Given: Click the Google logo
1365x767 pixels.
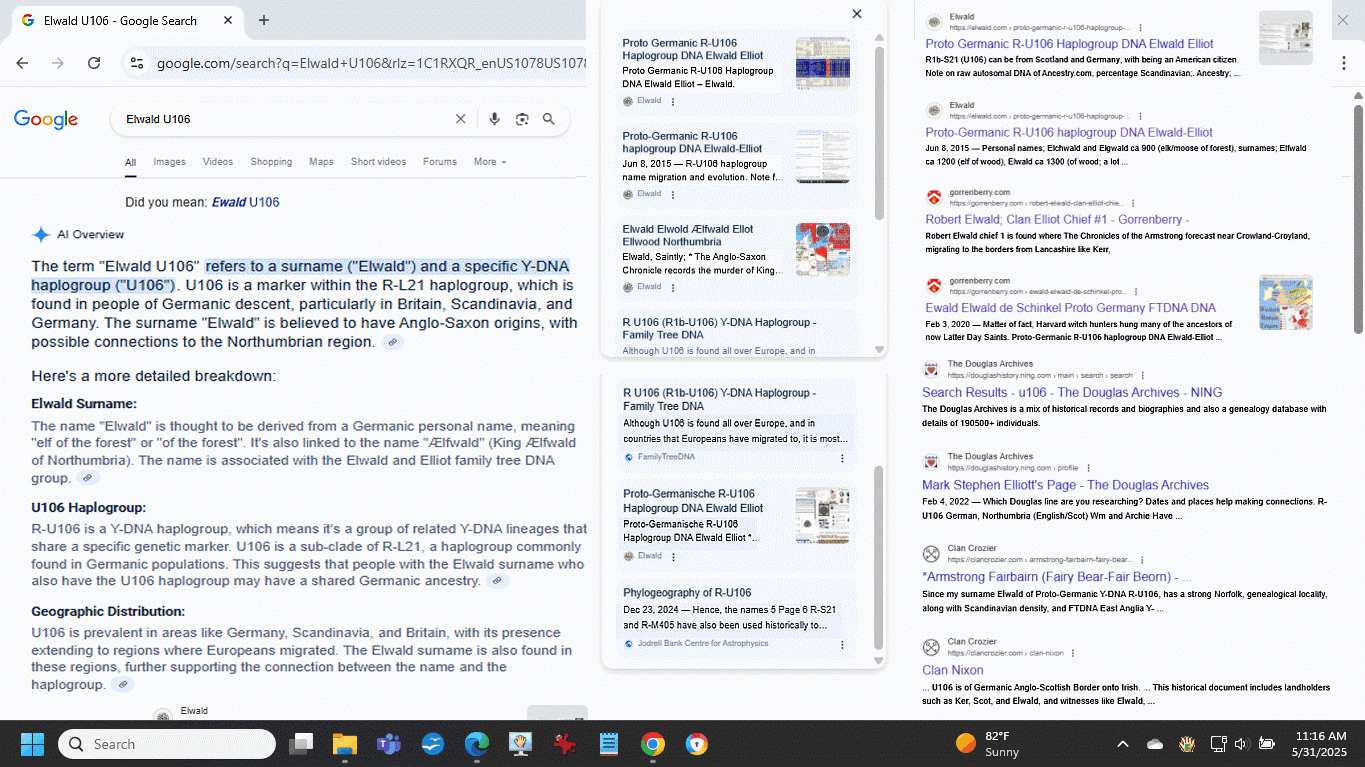Looking at the screenshot, I should point(46,119).
